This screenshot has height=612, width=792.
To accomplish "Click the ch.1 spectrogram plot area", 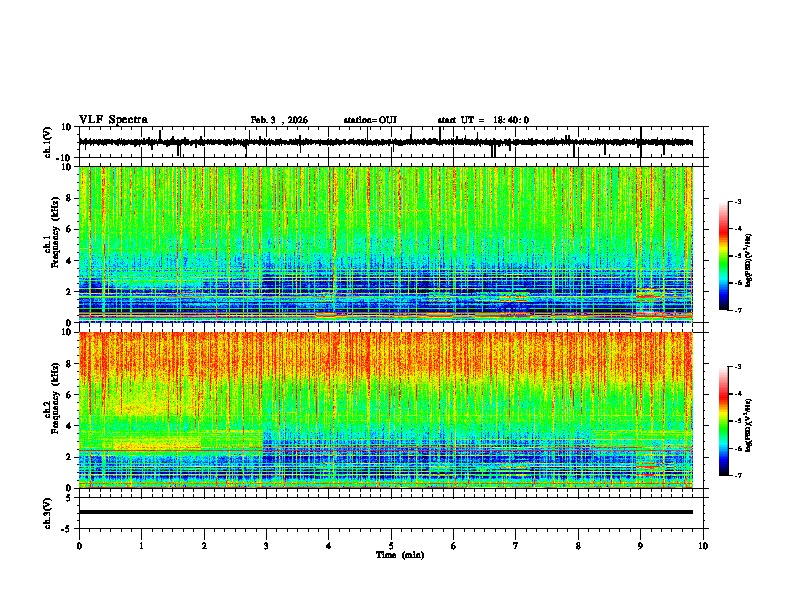I will pos(386,244).
